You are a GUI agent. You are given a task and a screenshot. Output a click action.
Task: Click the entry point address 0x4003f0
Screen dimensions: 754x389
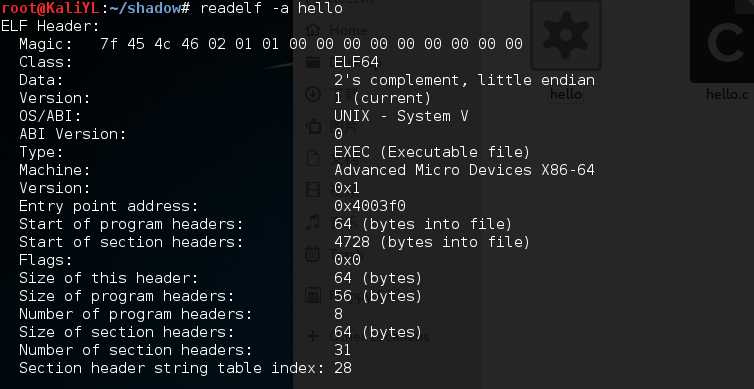[x=370, y=206]
